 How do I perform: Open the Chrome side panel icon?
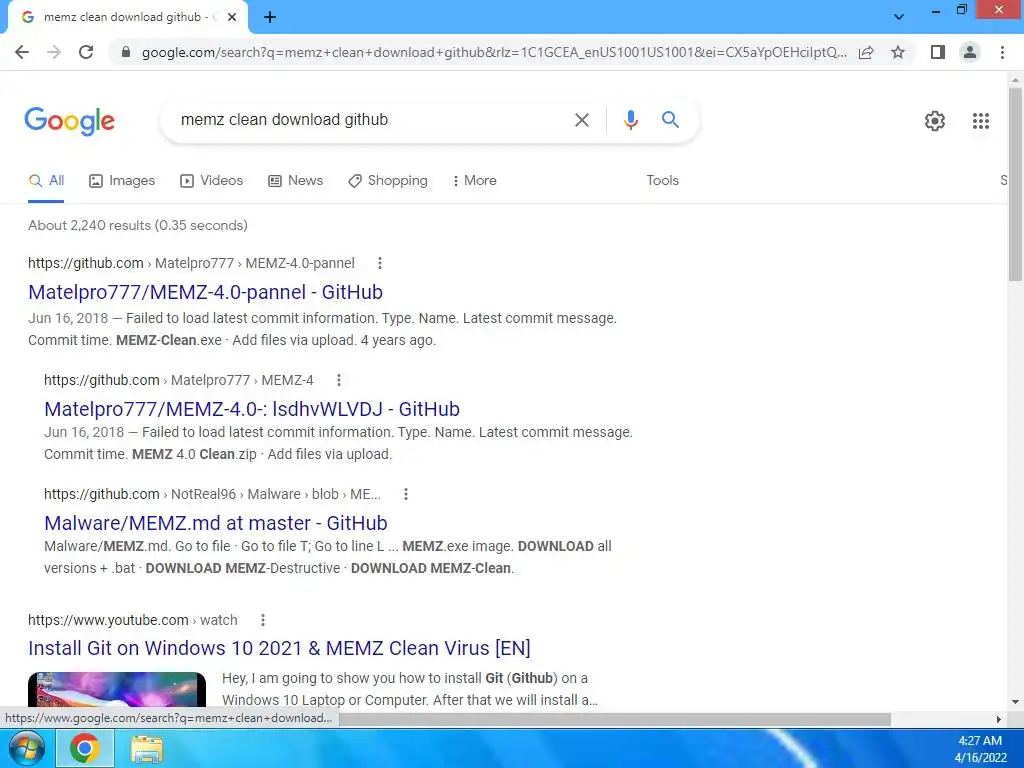[938, 52]
